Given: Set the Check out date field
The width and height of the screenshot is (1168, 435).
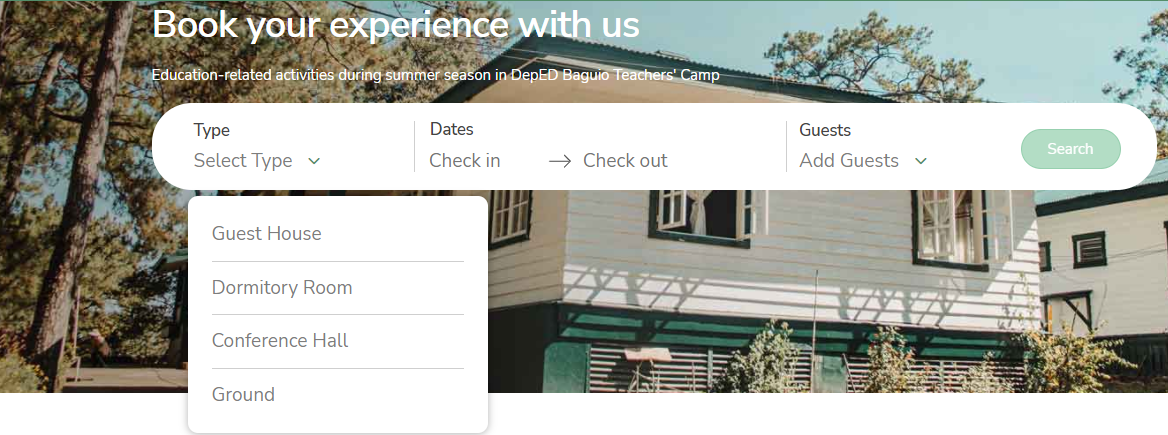Looking at the screenshot, I should pos(625,161).
